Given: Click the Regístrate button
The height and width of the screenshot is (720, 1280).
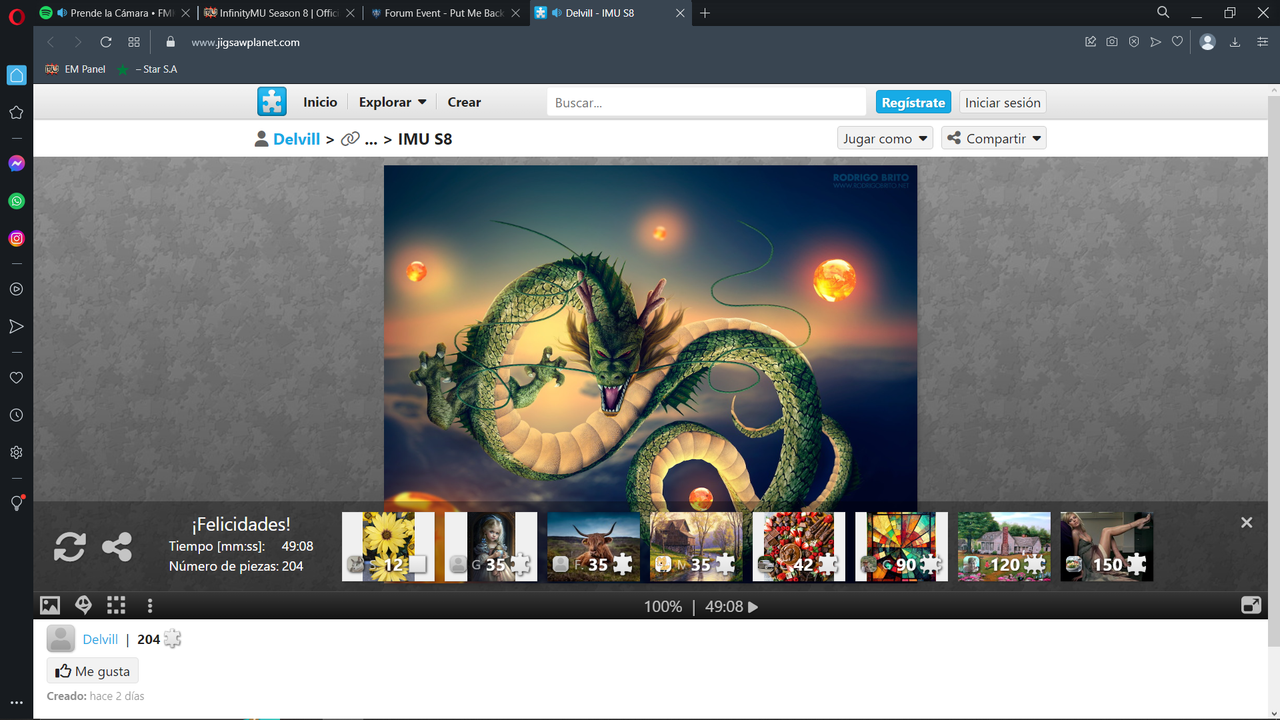Looking at the screenshot, I should [x=913, y=102].
